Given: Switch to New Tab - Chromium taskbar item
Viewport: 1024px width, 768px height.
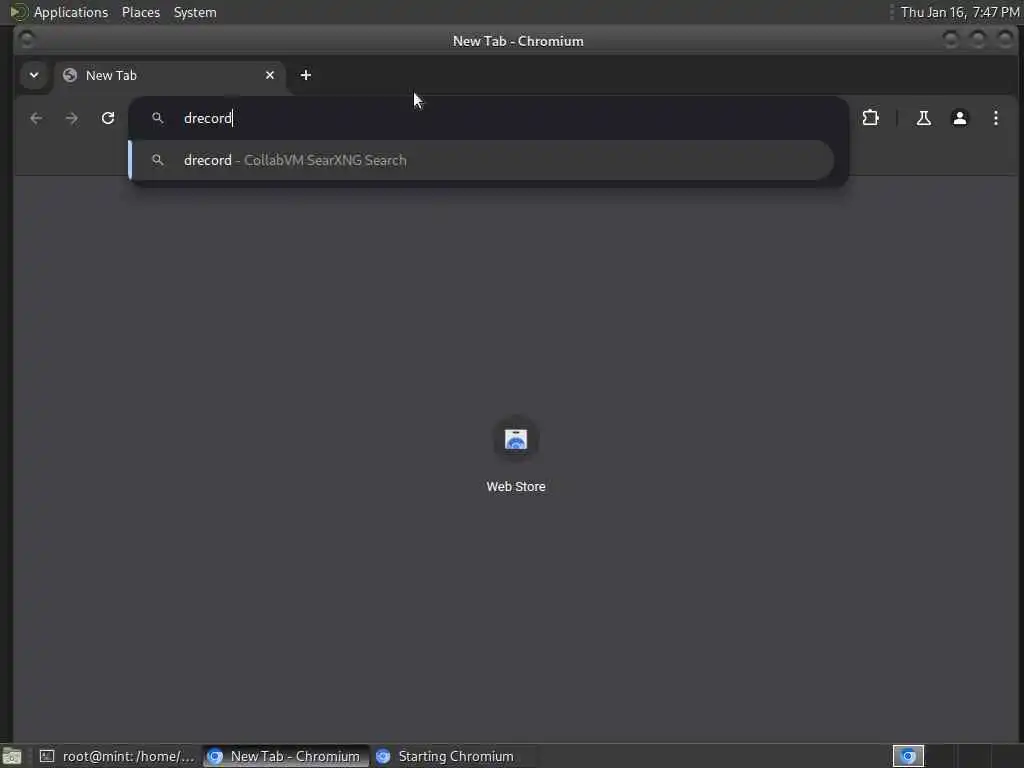Looking at the screenshot, I should pos(285,756).
